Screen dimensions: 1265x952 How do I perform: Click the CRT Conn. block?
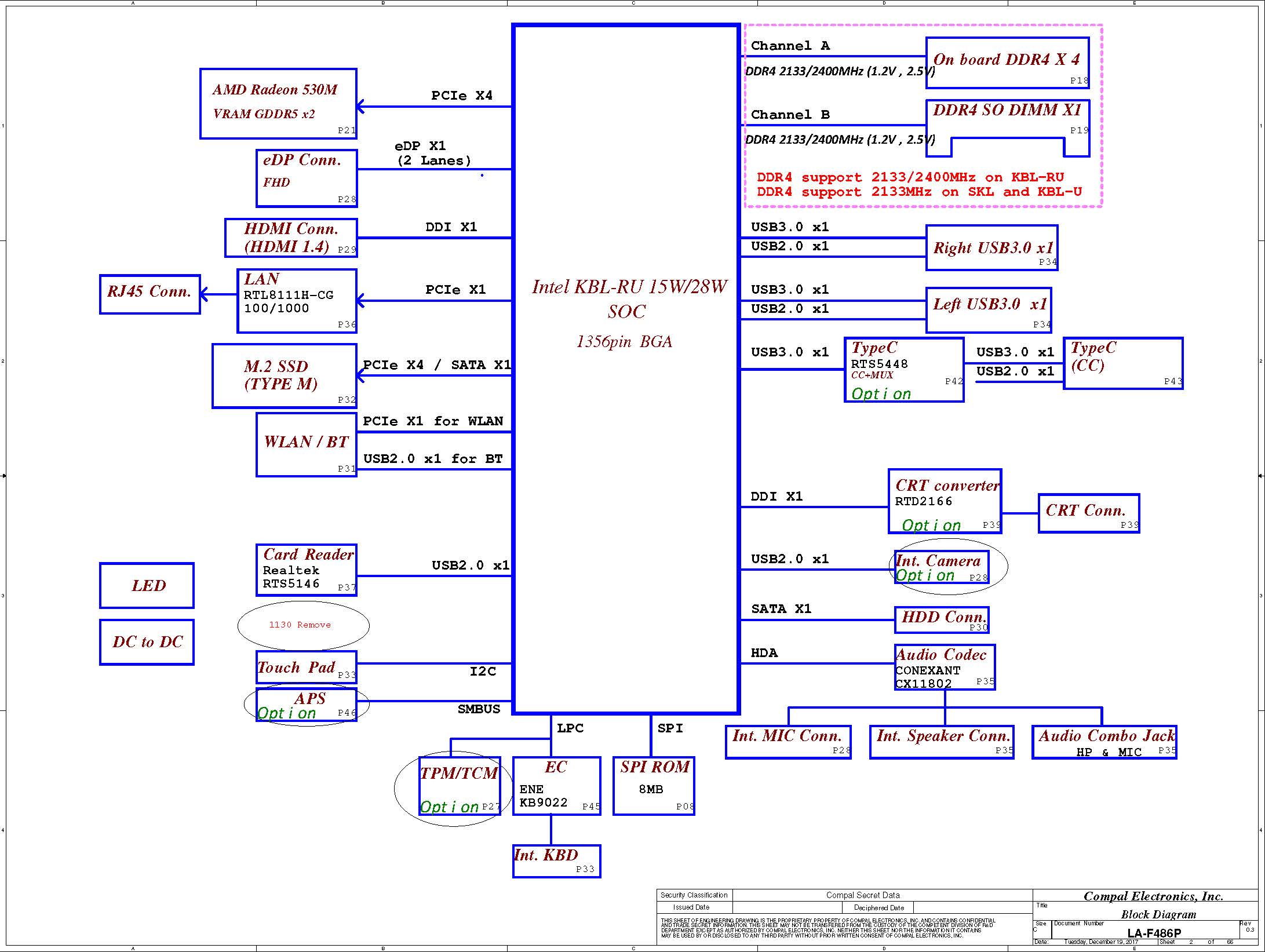click(x=1089, y=513)
